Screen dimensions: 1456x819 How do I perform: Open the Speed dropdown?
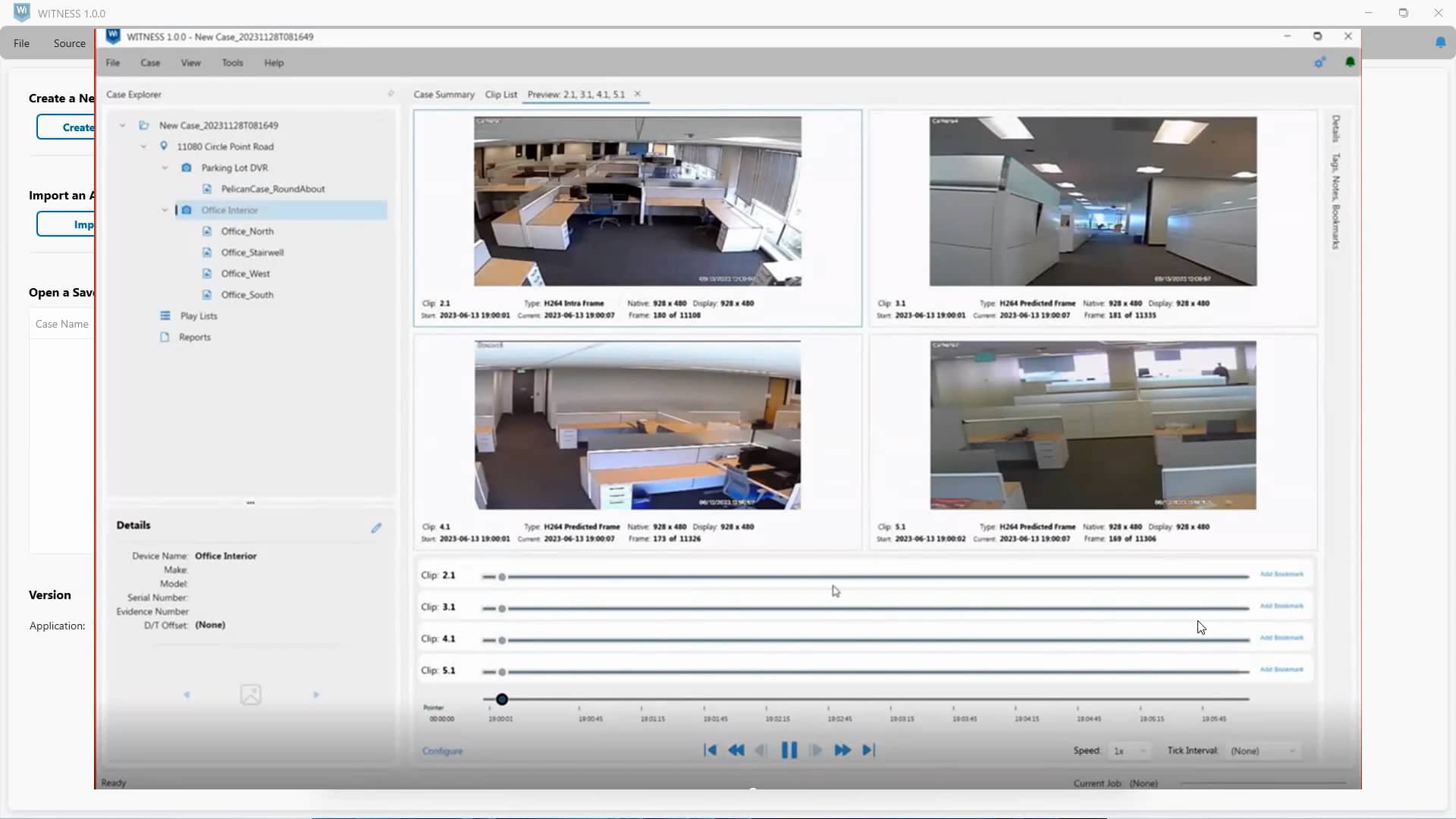(1129, 751)
